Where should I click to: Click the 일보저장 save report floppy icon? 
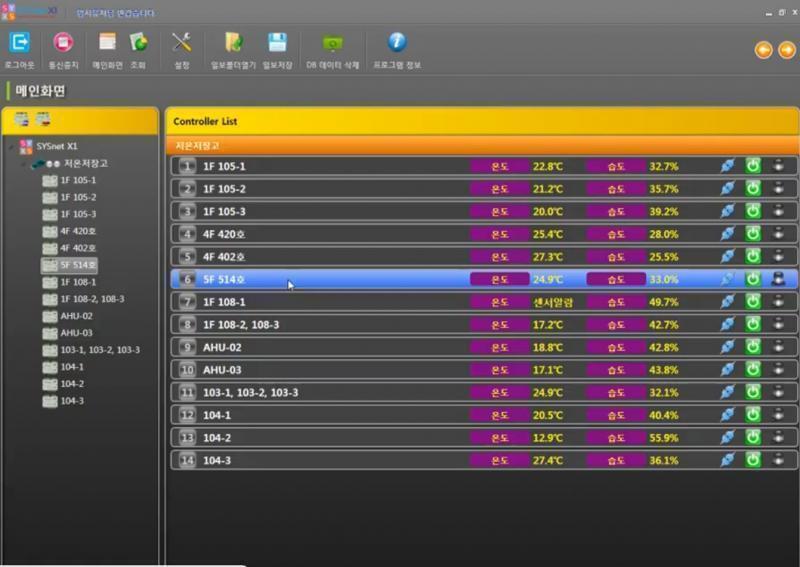[277, 43]
